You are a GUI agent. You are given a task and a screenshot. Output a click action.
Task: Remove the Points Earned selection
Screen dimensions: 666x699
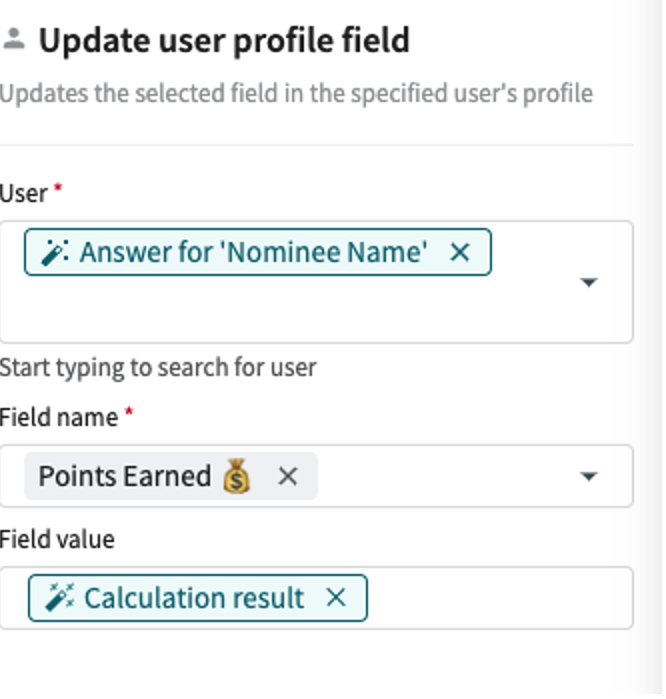pyautogui.click(x=288, y=477)
